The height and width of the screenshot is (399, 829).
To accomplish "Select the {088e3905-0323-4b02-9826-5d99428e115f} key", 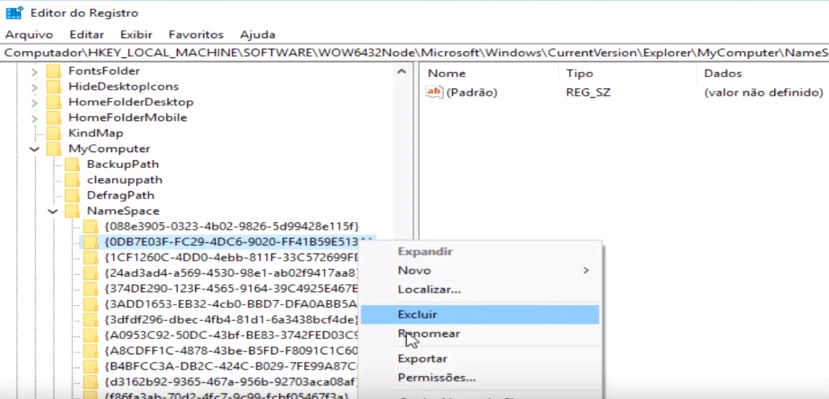I will coord(232,227).
